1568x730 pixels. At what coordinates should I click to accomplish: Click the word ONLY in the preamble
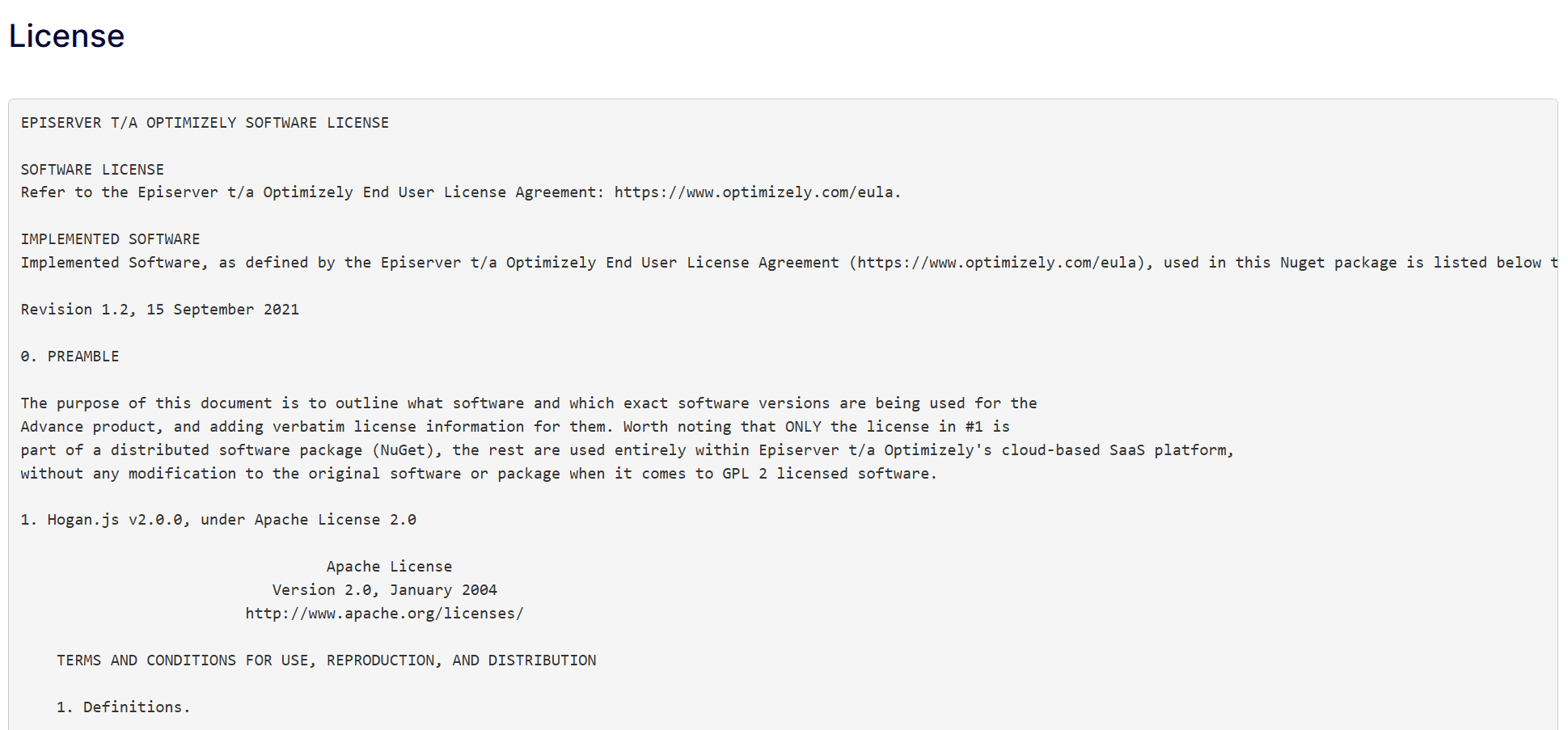coord(803,427)
